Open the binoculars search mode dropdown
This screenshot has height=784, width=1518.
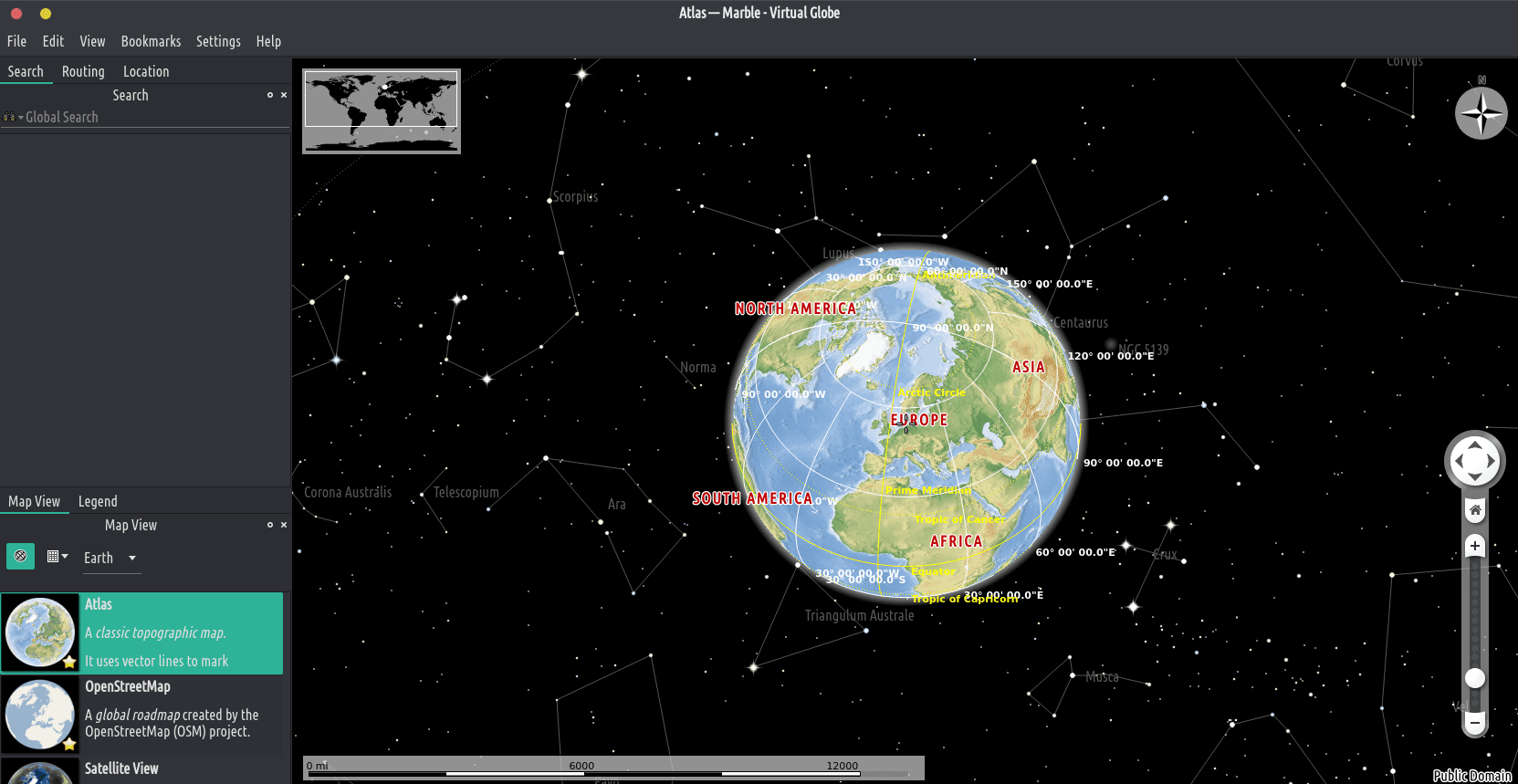coord(13,117)
